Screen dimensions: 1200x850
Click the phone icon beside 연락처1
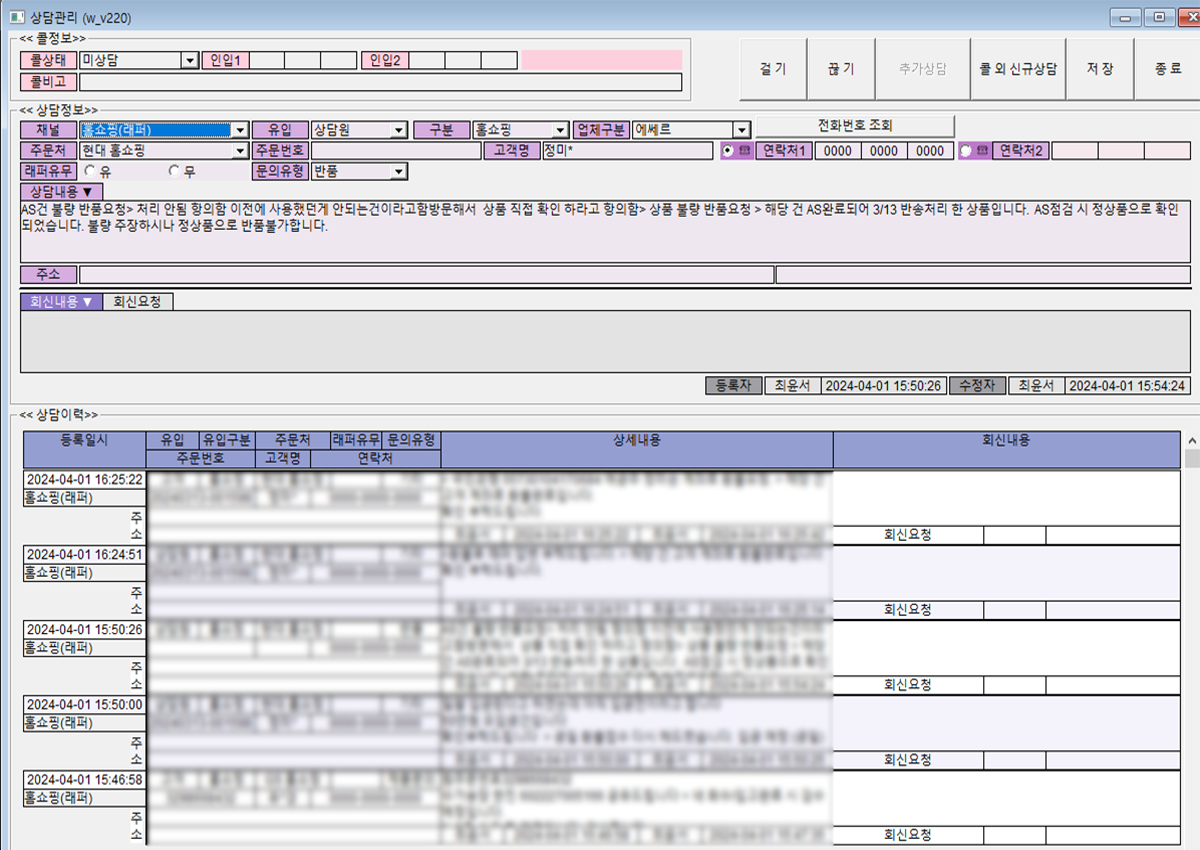click(x=744, y=151)
